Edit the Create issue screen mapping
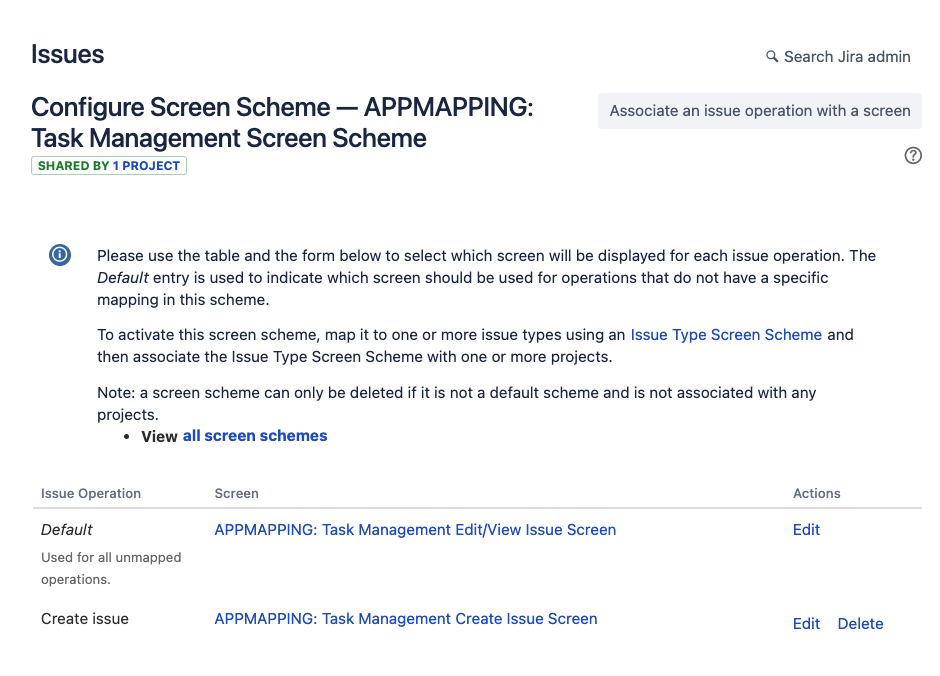 pos(806,623)
